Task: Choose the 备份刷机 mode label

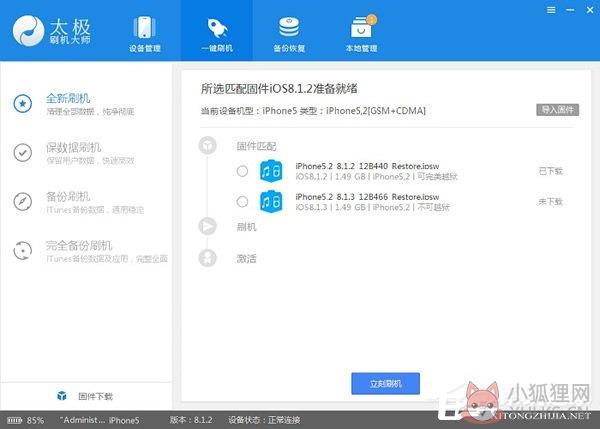Action: coord(68,196)
